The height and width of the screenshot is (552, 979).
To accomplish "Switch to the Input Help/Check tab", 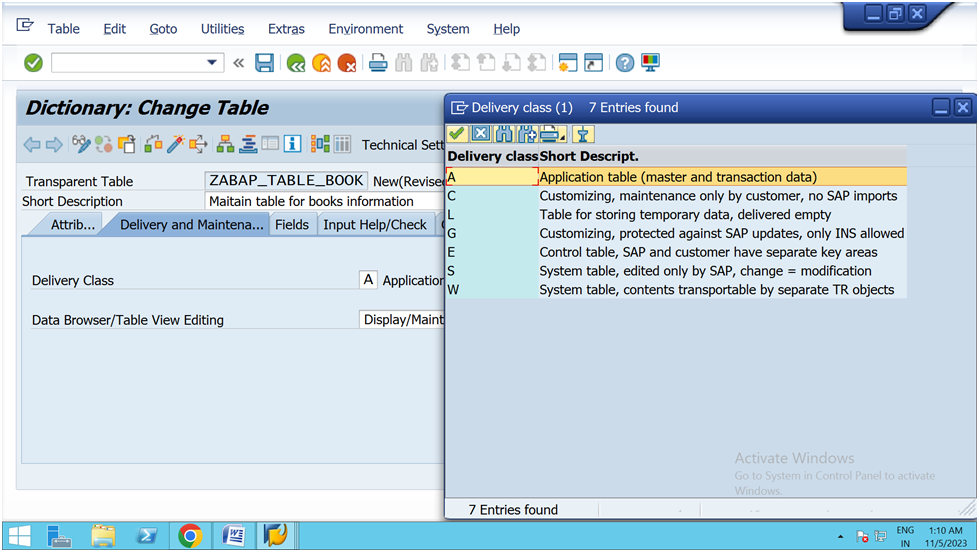I will [x=375, y=225].
